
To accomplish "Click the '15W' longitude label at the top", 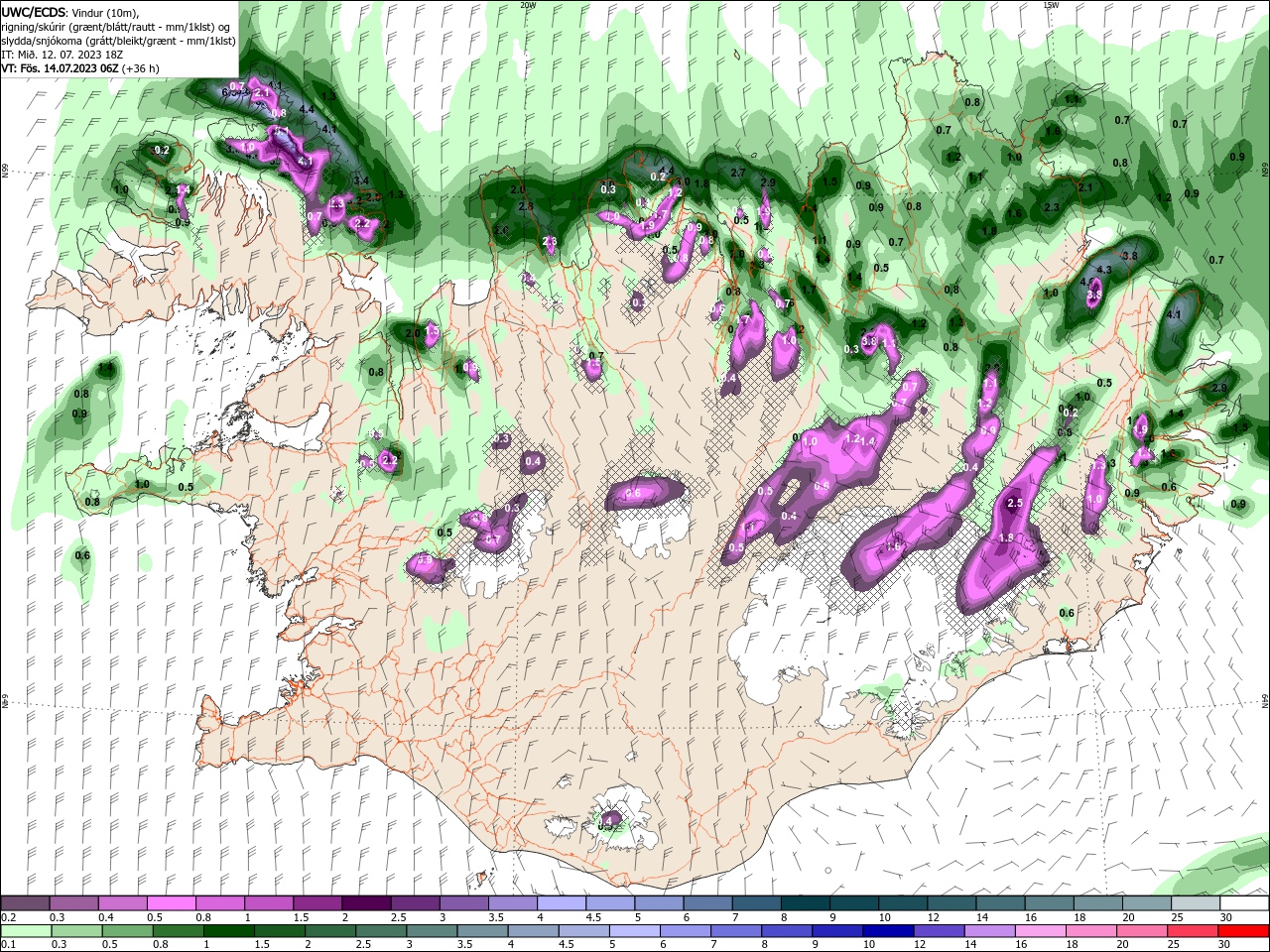I will (1051, 5).
